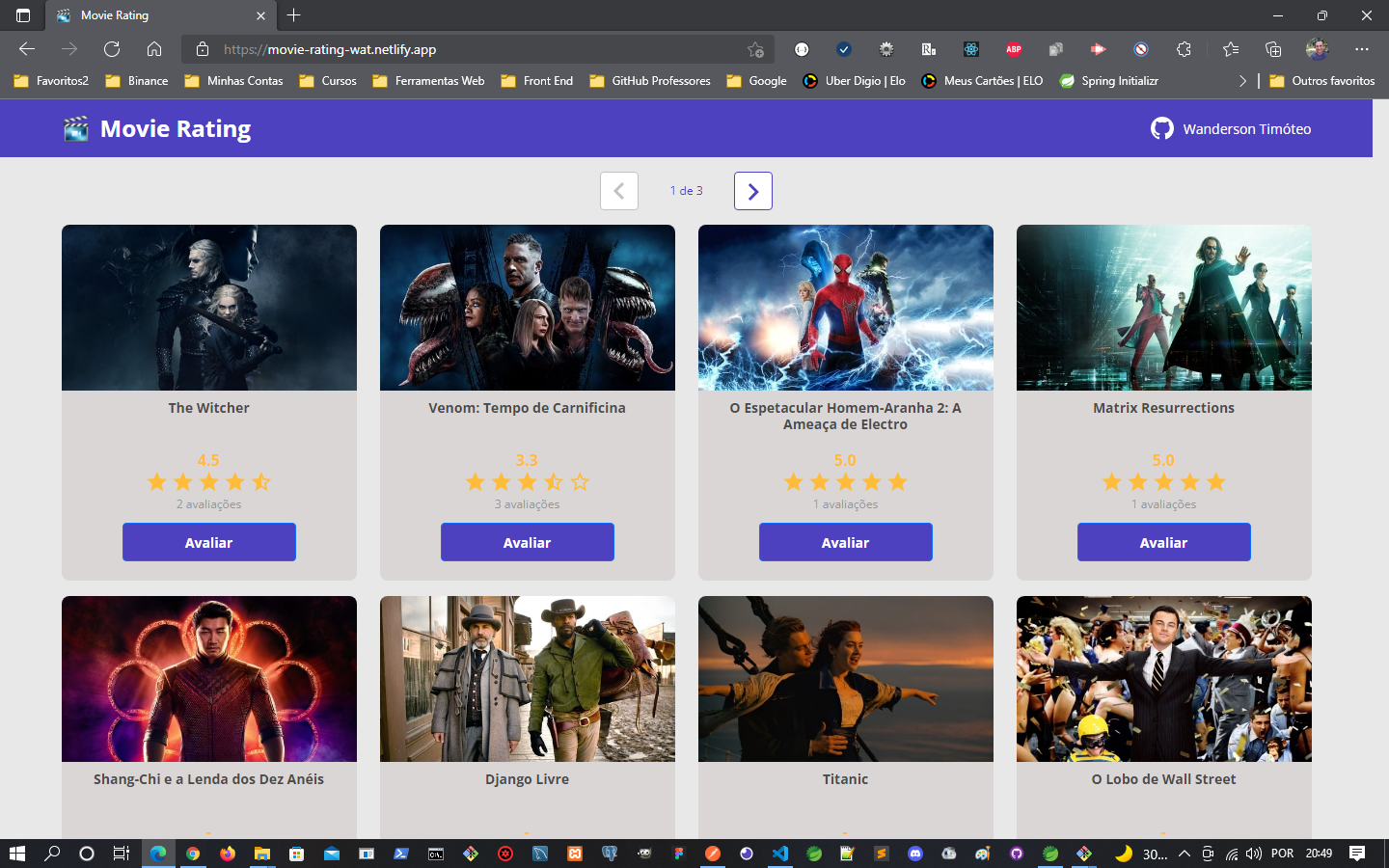
Task: Open the Minhas Contas bookmarks folder
Action: coord(233,81)
